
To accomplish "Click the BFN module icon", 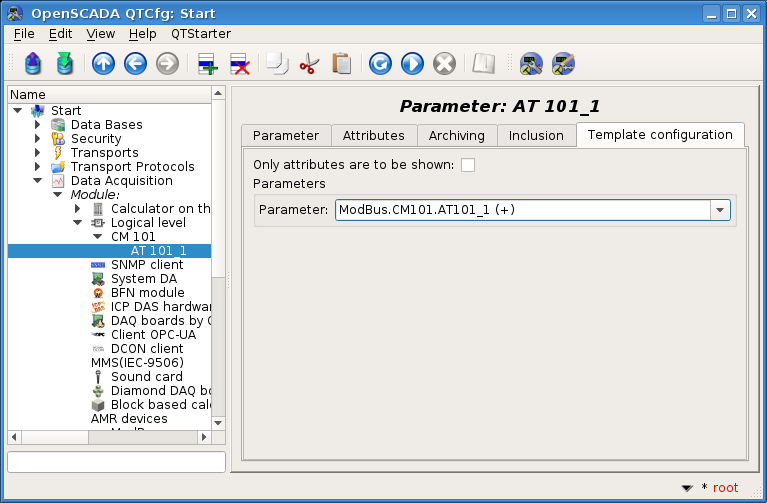I will tap(98, 293).
